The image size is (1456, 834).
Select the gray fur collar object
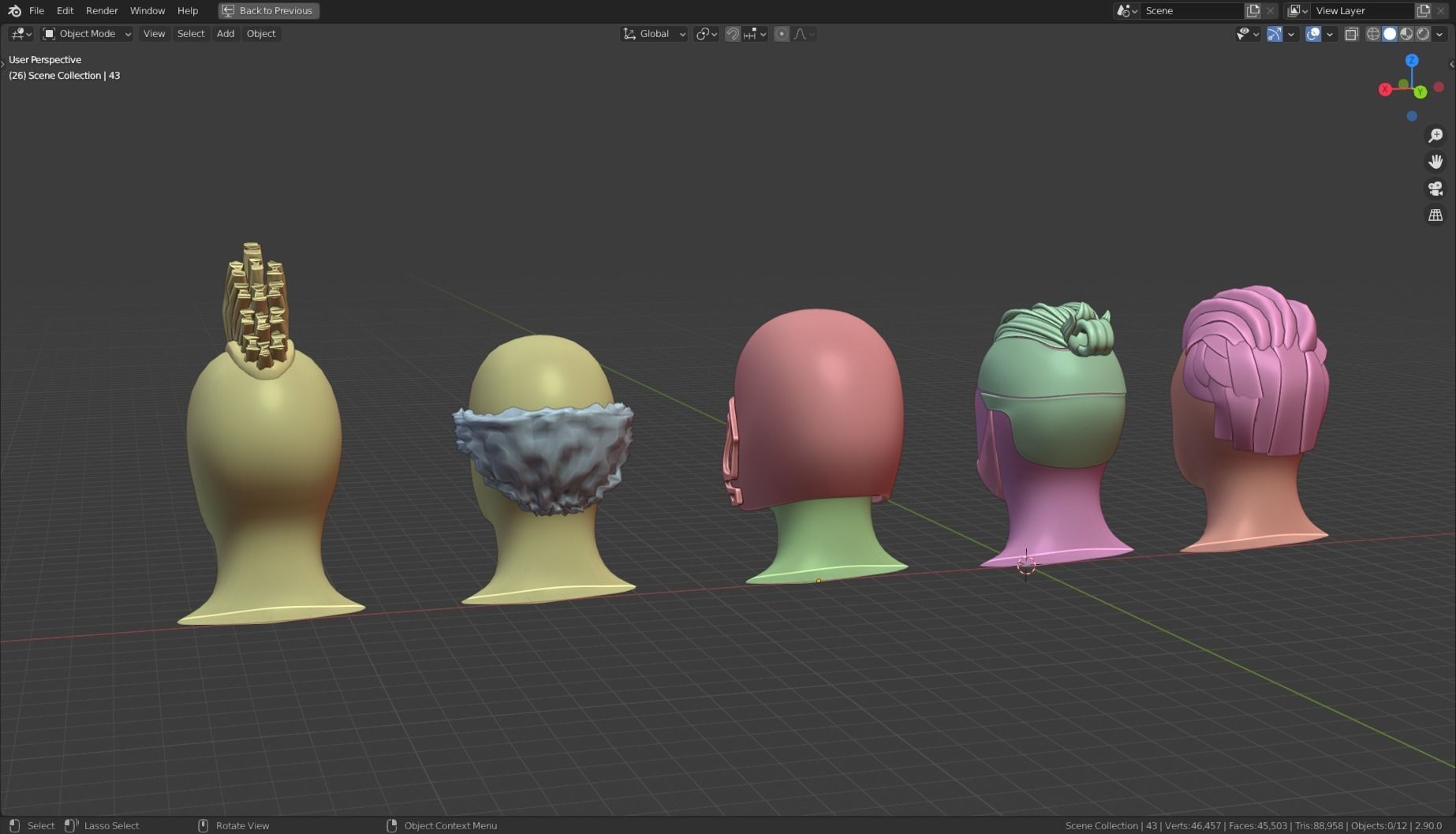543,456
